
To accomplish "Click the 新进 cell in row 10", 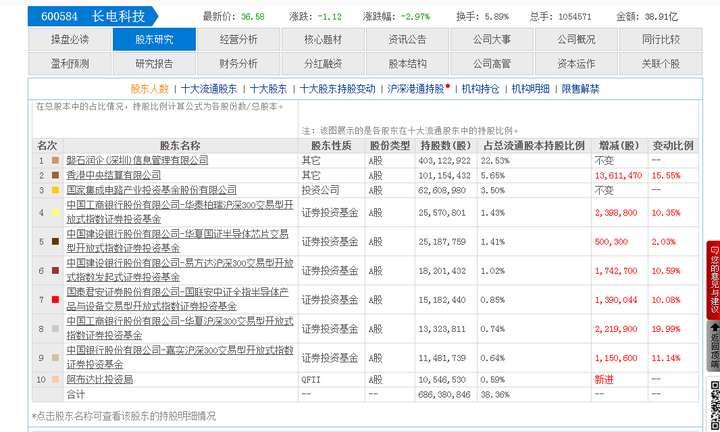I will click(x=604, y=380).
